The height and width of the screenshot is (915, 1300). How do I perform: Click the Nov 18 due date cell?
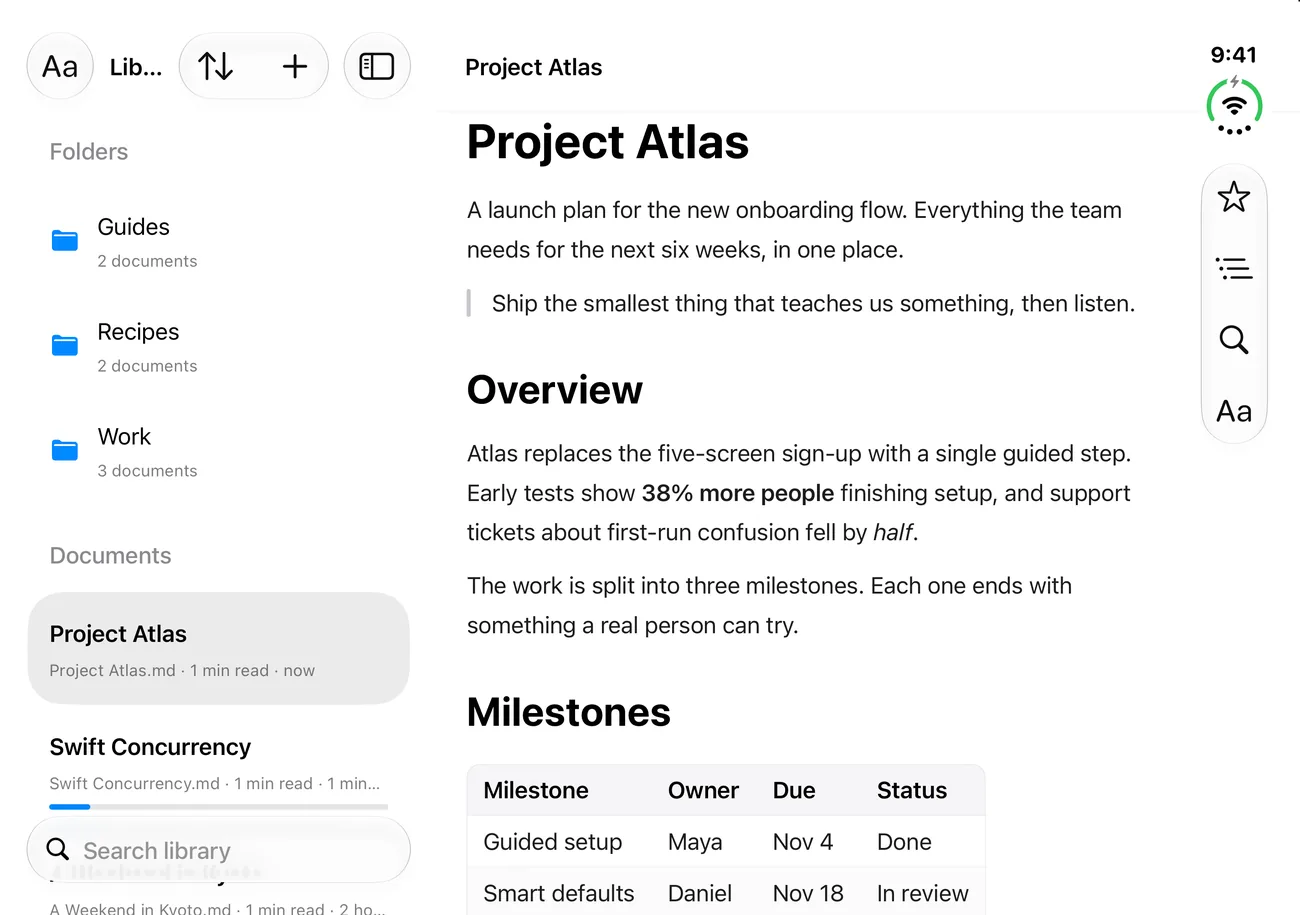808,893
